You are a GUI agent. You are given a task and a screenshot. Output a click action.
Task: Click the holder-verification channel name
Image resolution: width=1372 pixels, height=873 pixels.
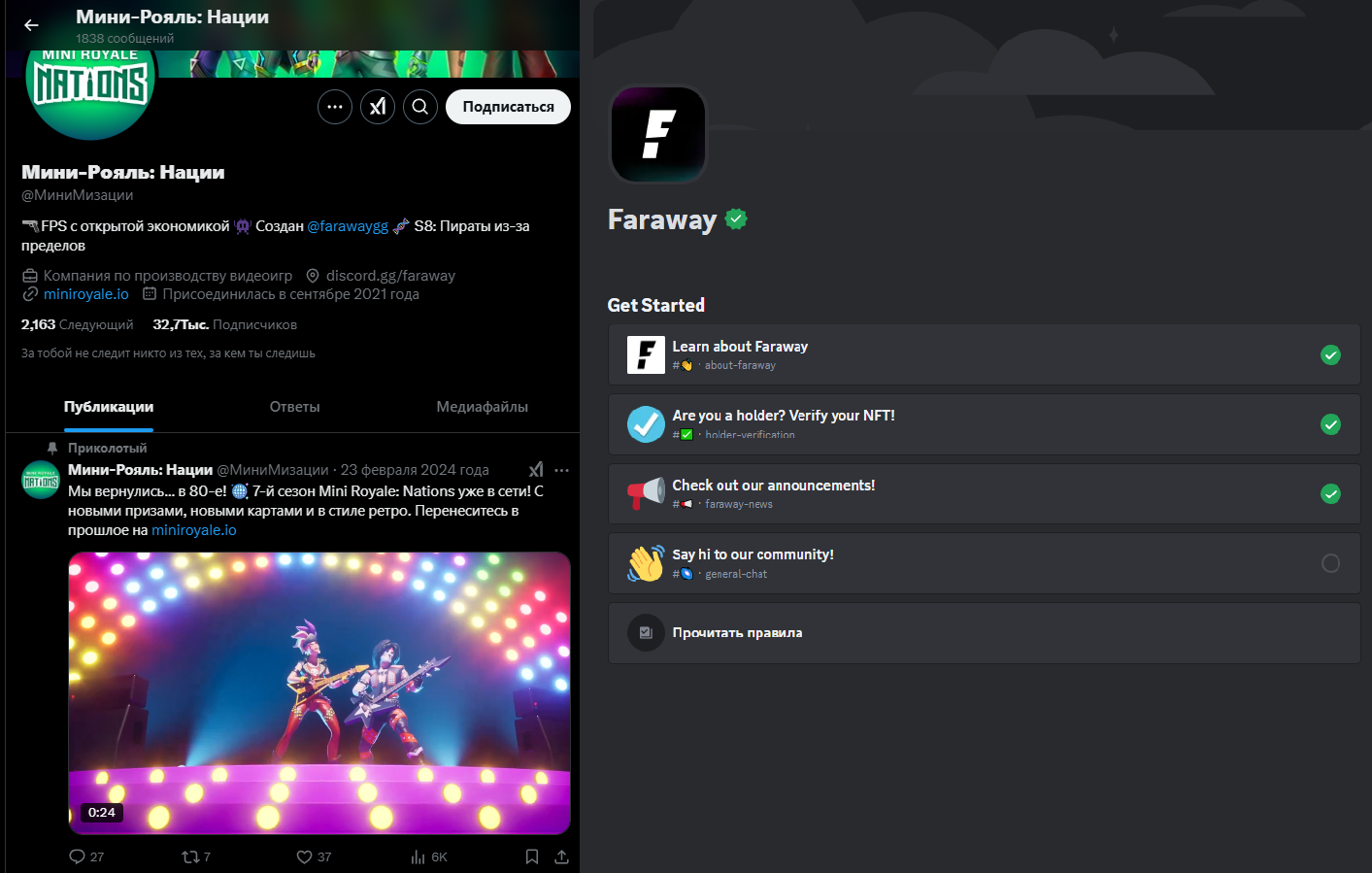pyautogui.click(x=750, y=435)
